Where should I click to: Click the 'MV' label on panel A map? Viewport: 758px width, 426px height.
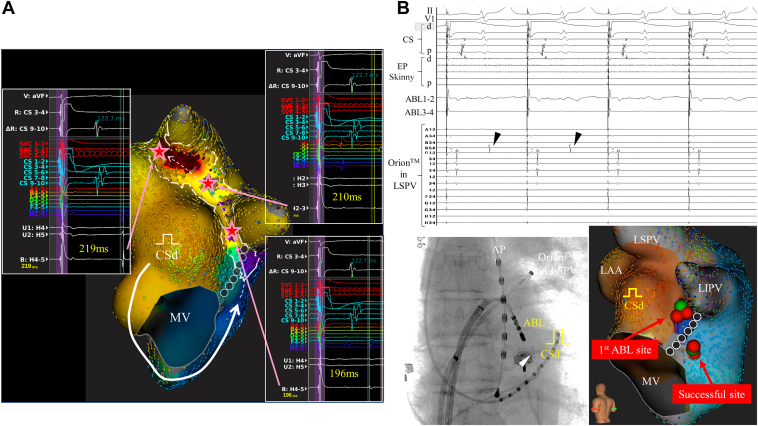click(x=180, y=318)
